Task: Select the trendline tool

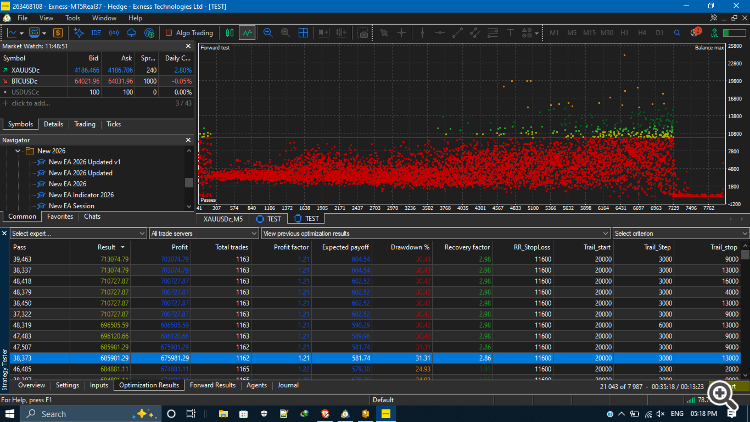Action: (x=458, y=33)
